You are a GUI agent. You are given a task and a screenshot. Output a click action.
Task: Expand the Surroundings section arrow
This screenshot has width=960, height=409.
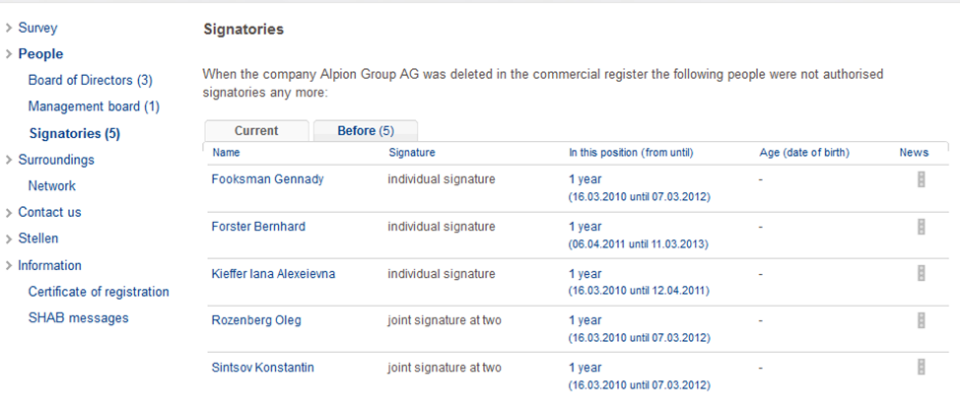coord(9,160)
